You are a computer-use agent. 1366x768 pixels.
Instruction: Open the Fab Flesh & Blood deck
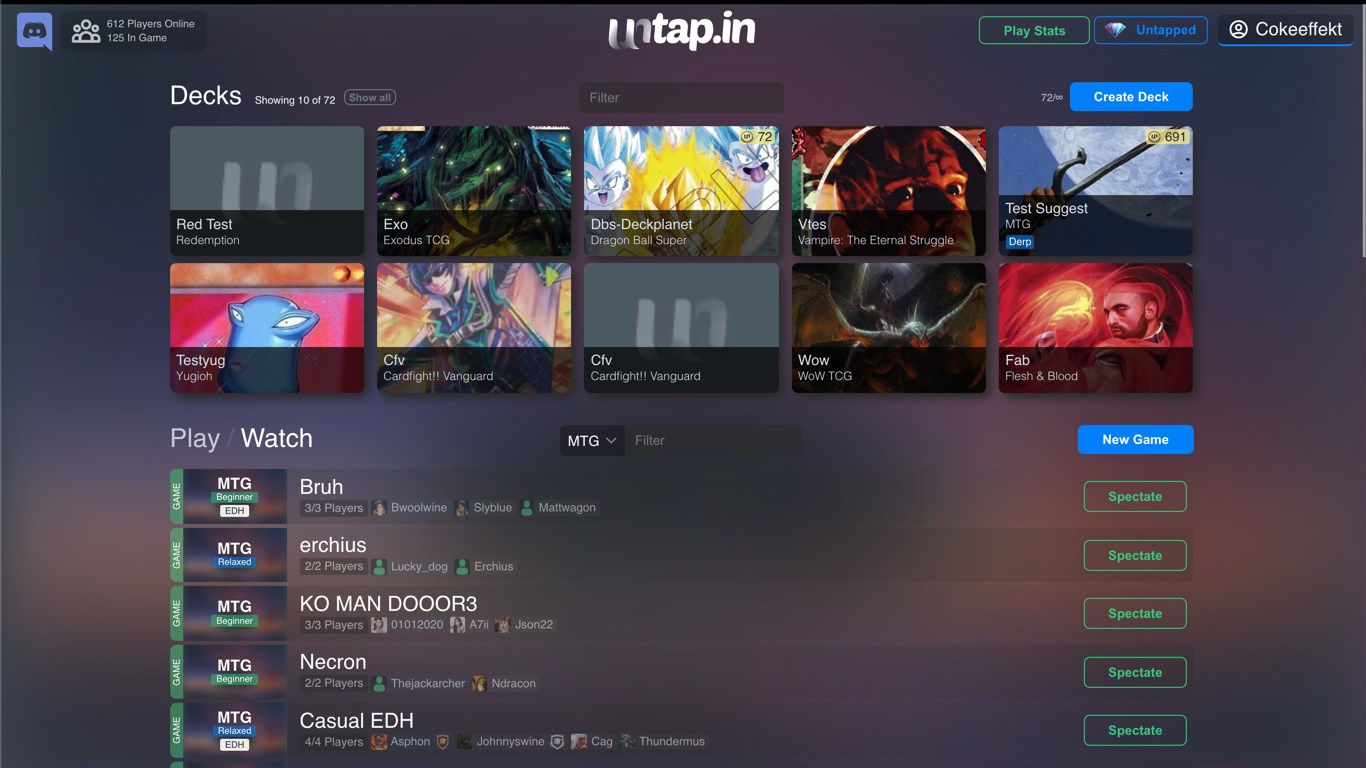(1095, 328)
